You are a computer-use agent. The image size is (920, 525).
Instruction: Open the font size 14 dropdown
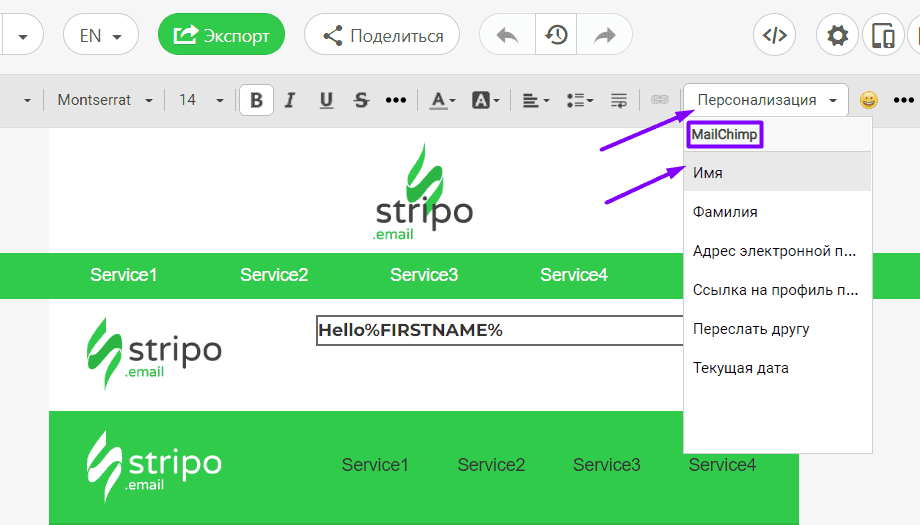(x=201, y=100)
